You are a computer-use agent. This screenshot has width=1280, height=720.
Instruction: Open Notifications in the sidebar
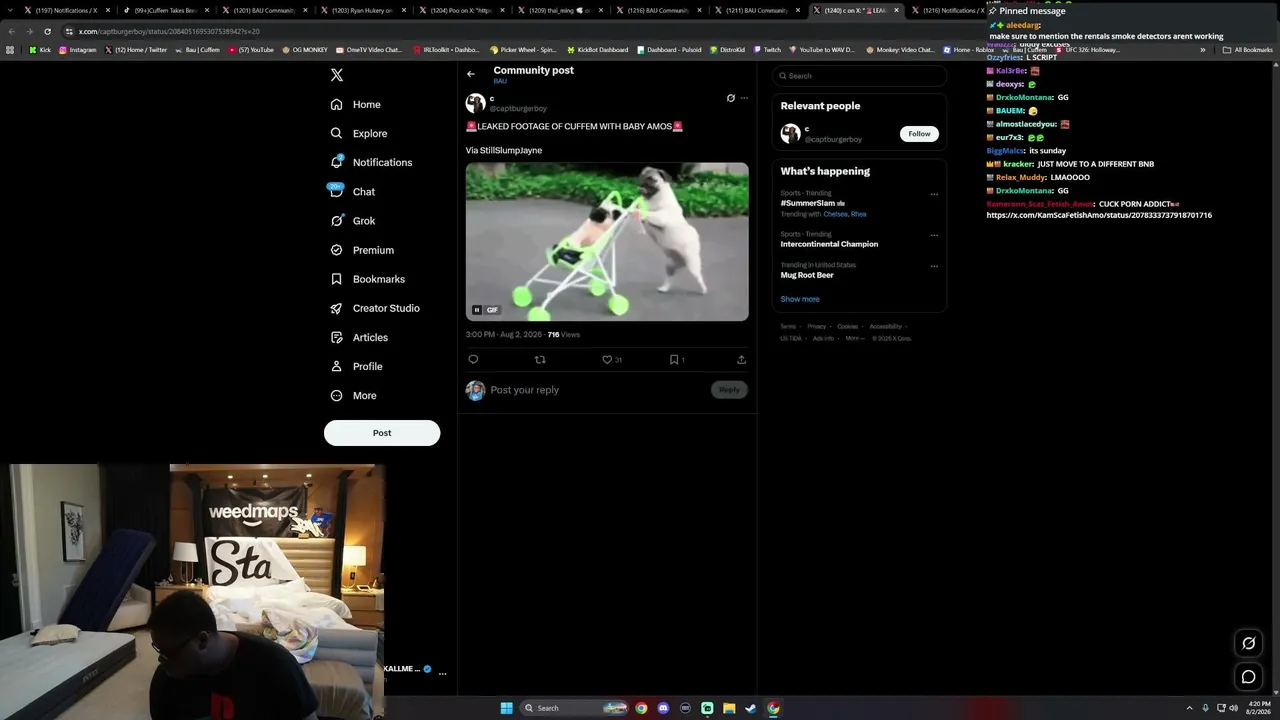click(x=371, y=162)
